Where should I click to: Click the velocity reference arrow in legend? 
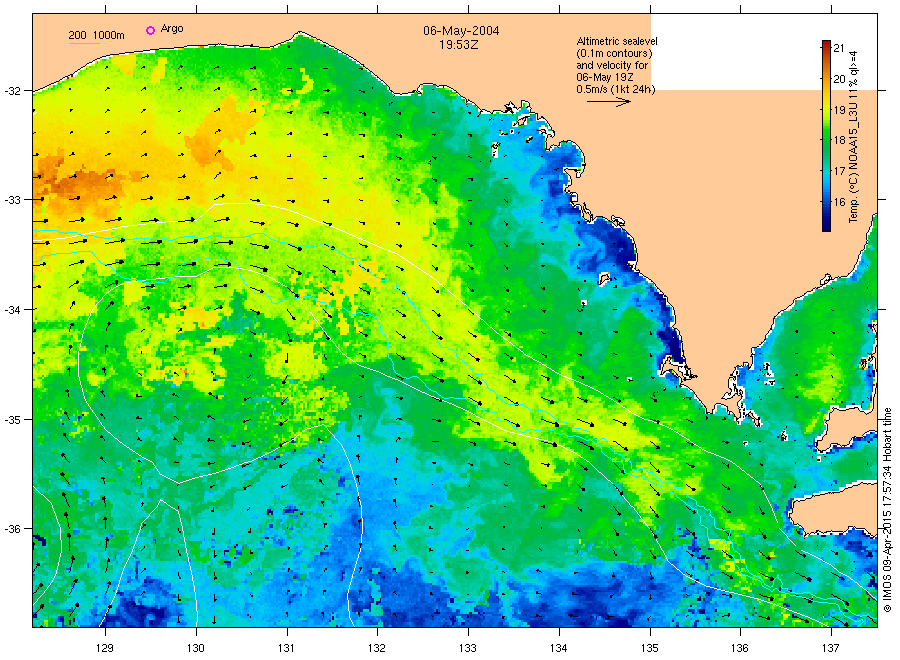pos(608,102)
